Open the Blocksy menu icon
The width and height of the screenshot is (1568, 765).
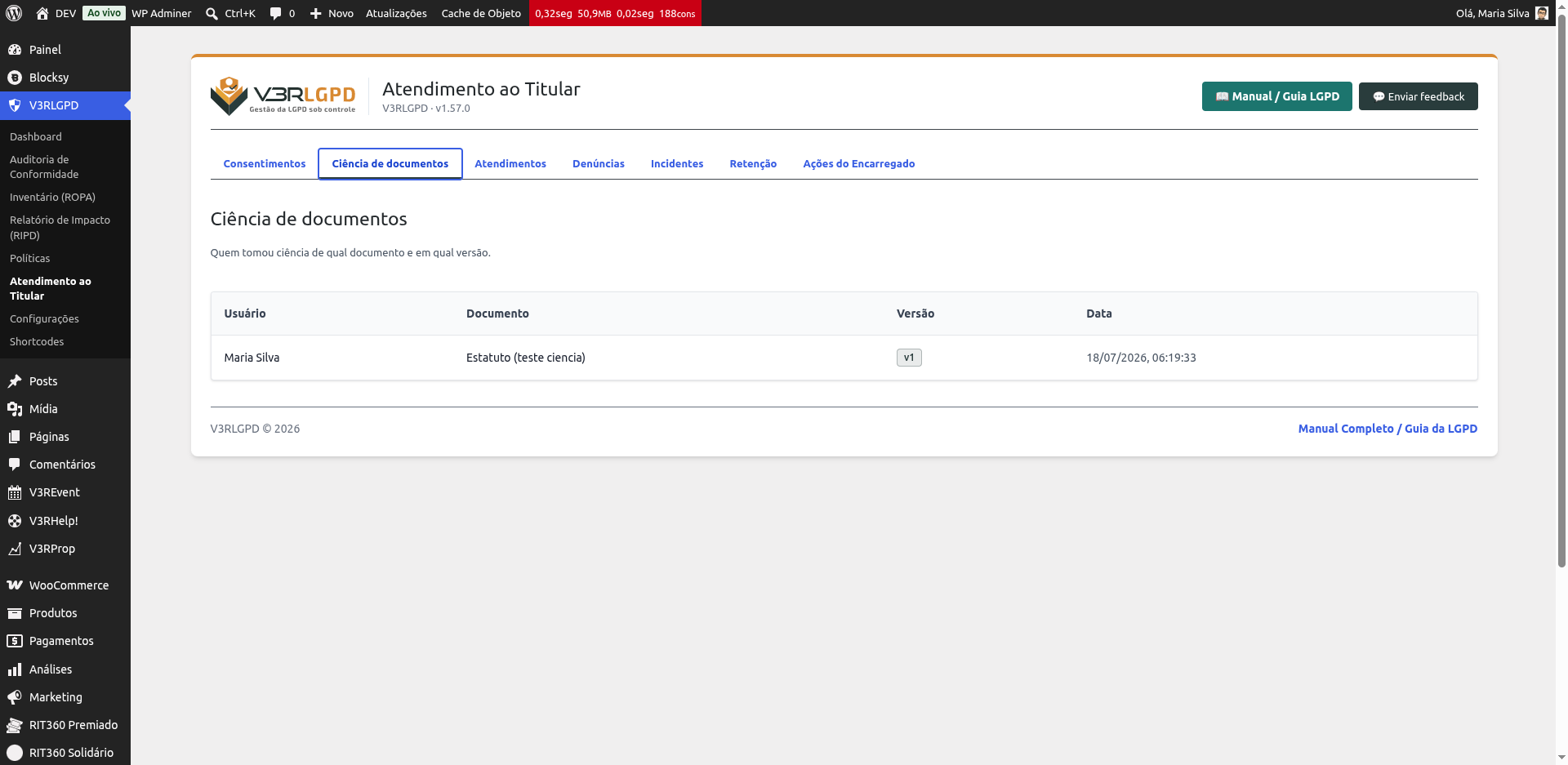(15, 78)
